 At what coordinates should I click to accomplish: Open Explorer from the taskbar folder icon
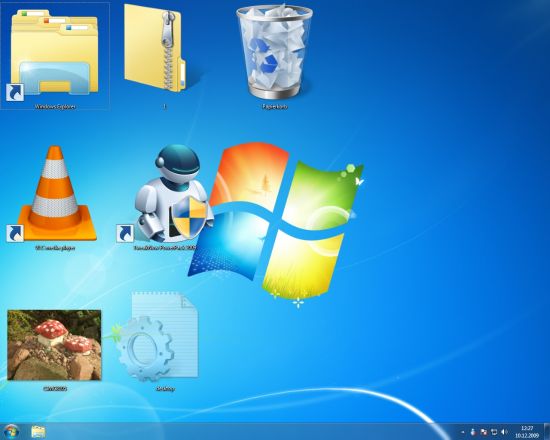pos(38,432)
